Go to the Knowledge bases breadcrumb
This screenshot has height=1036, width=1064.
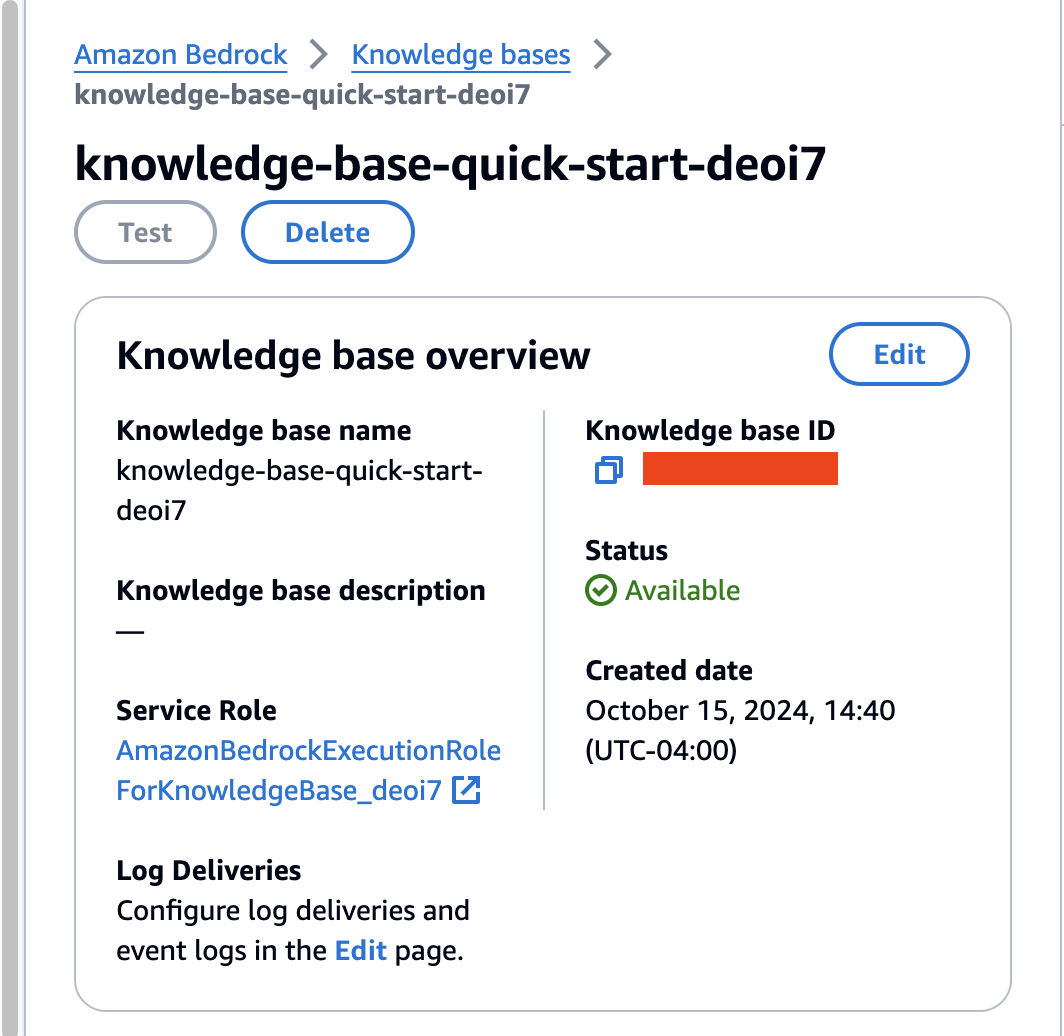tap(461, 55)
